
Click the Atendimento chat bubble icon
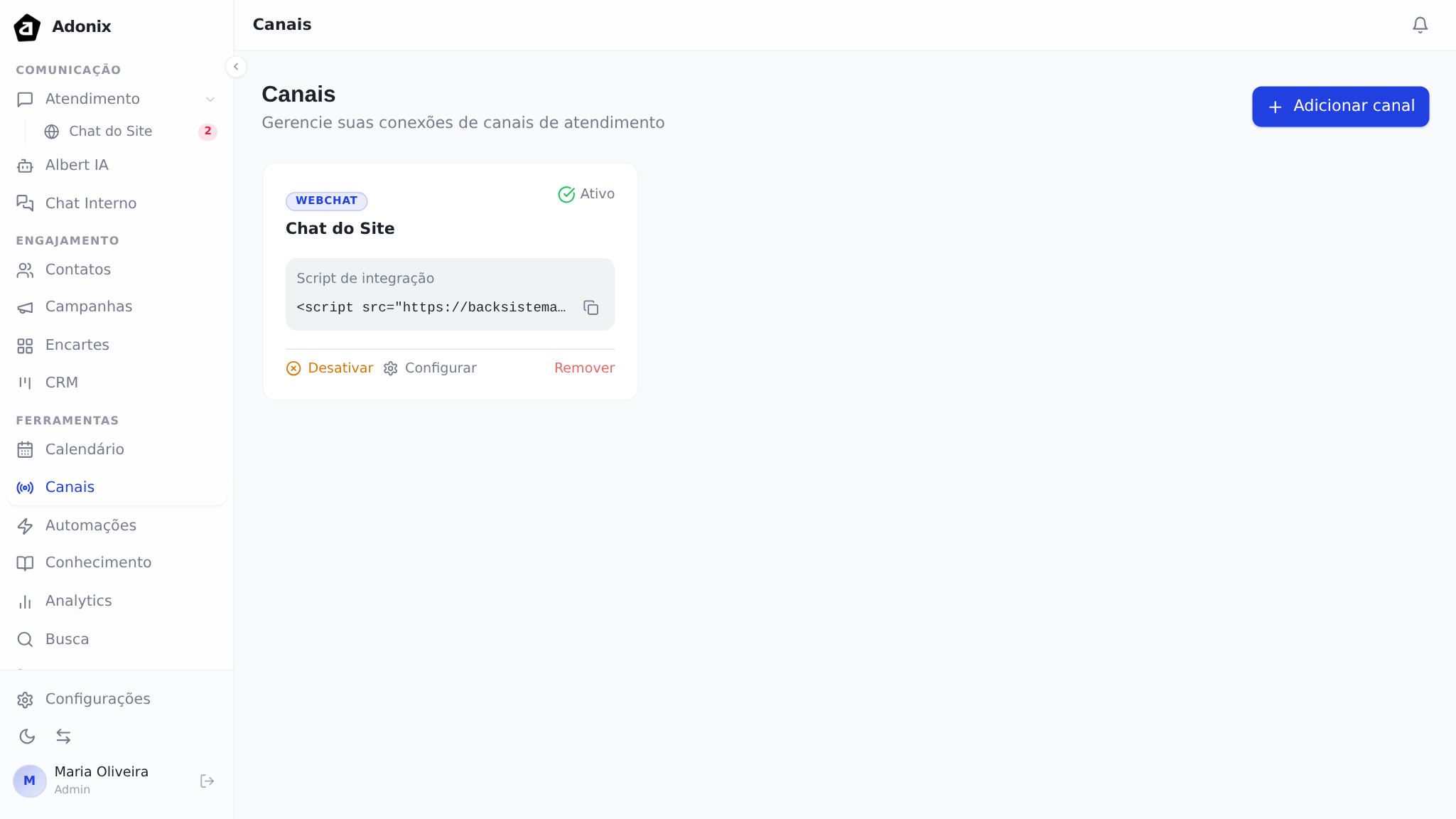tap(25, 100)
